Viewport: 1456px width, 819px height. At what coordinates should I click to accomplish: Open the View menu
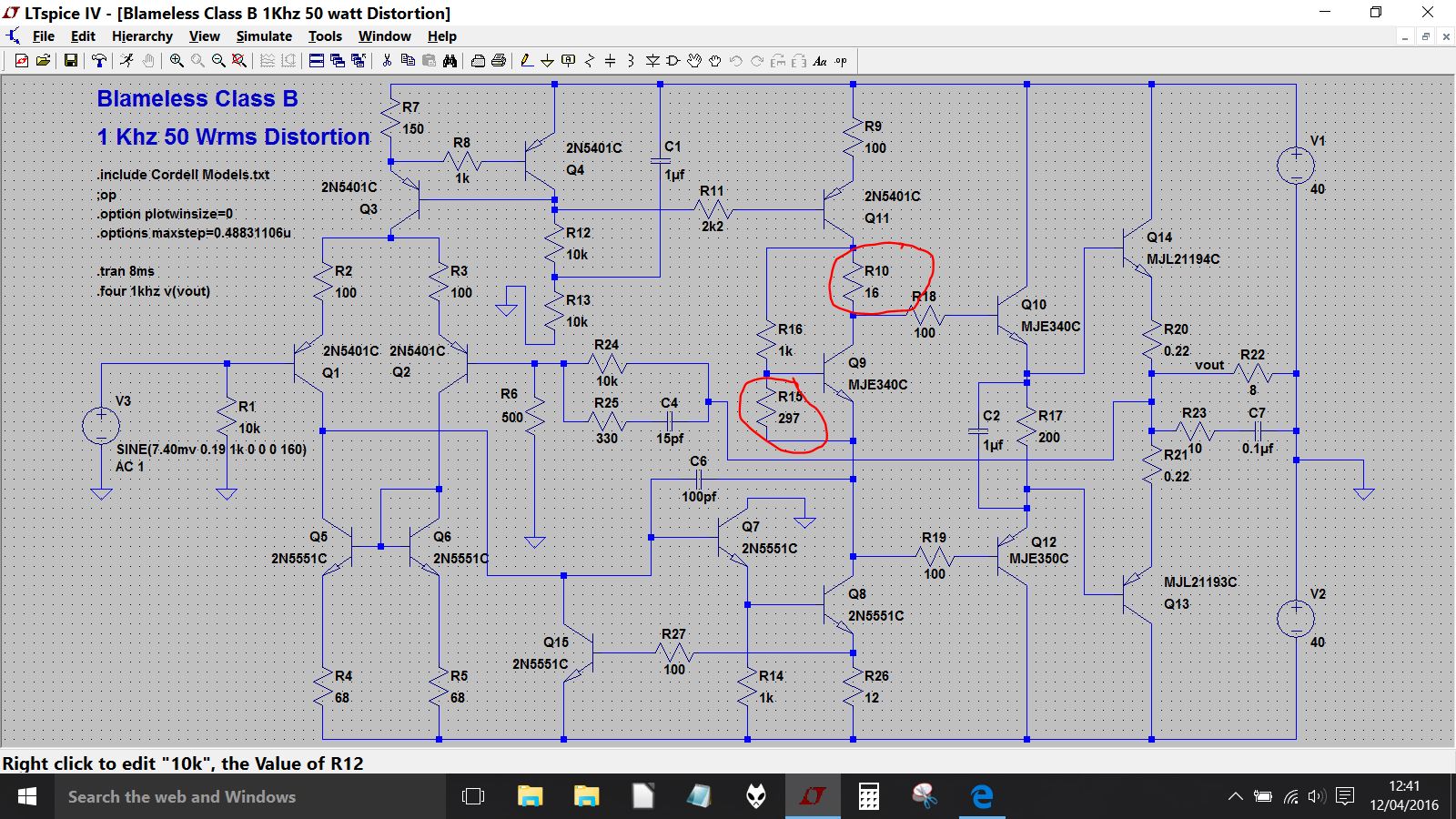[x=204, y=36]
